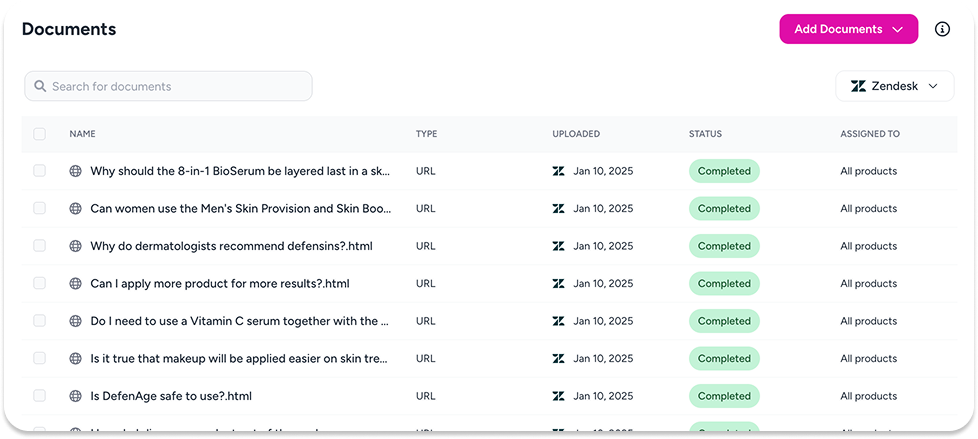Click Zendesk icon in the Vitamin C serum row

(x=559, y=321)
